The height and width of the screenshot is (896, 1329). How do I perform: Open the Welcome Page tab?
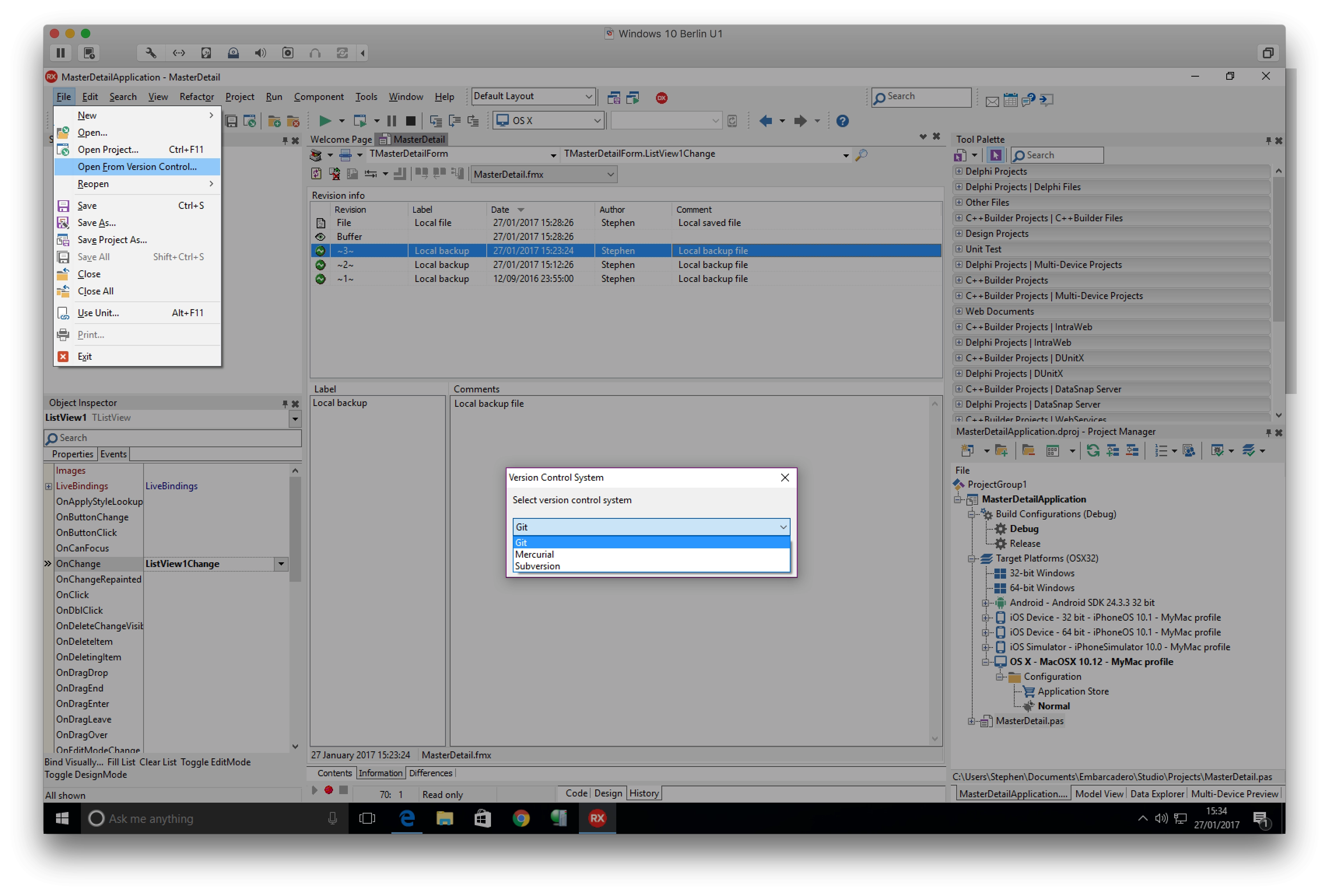(341, 140)
